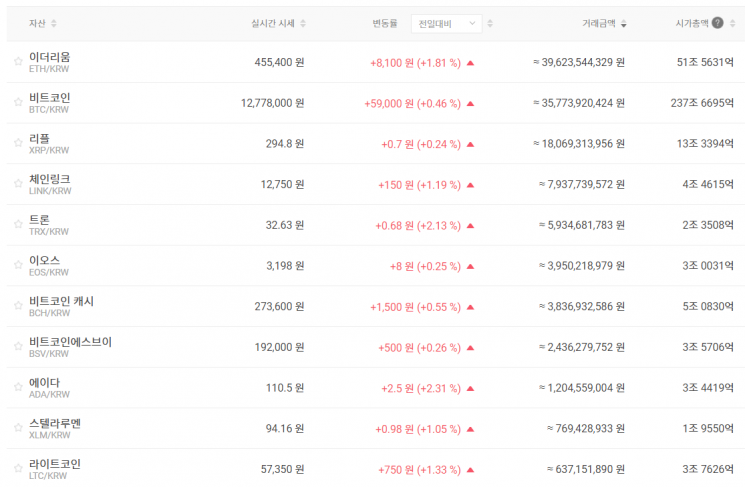Click the up triangle in 비트코인 캐시 row
Viewport: 745px width, 487px height.
[x=470, y=307]
